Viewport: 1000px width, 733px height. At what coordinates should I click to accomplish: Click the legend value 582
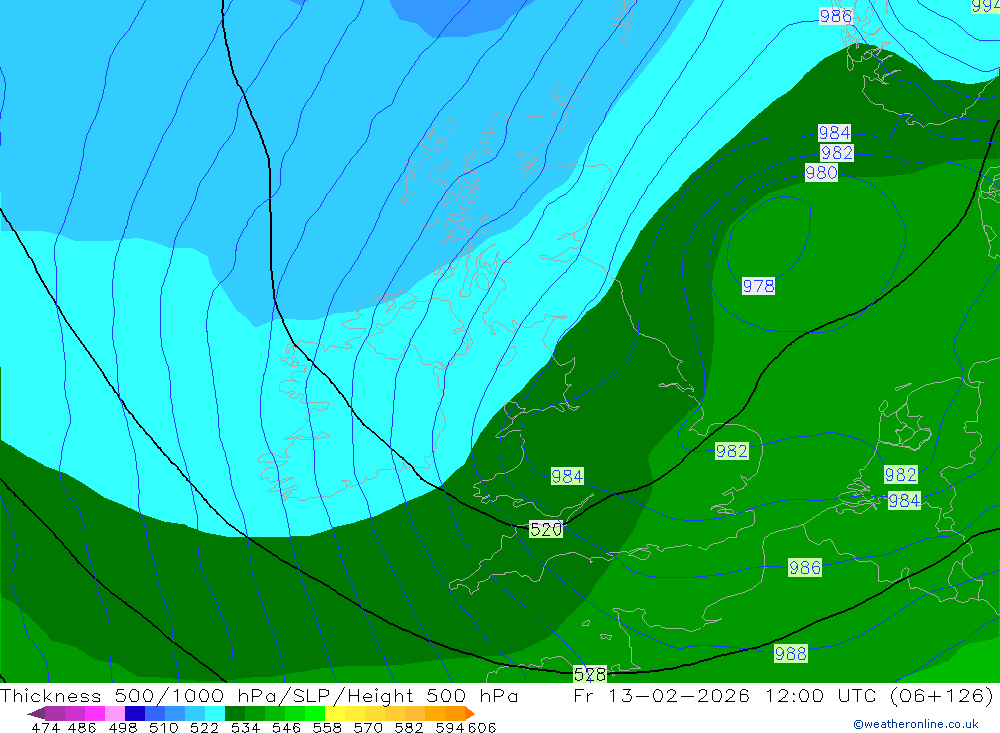[x=409, y=728]
